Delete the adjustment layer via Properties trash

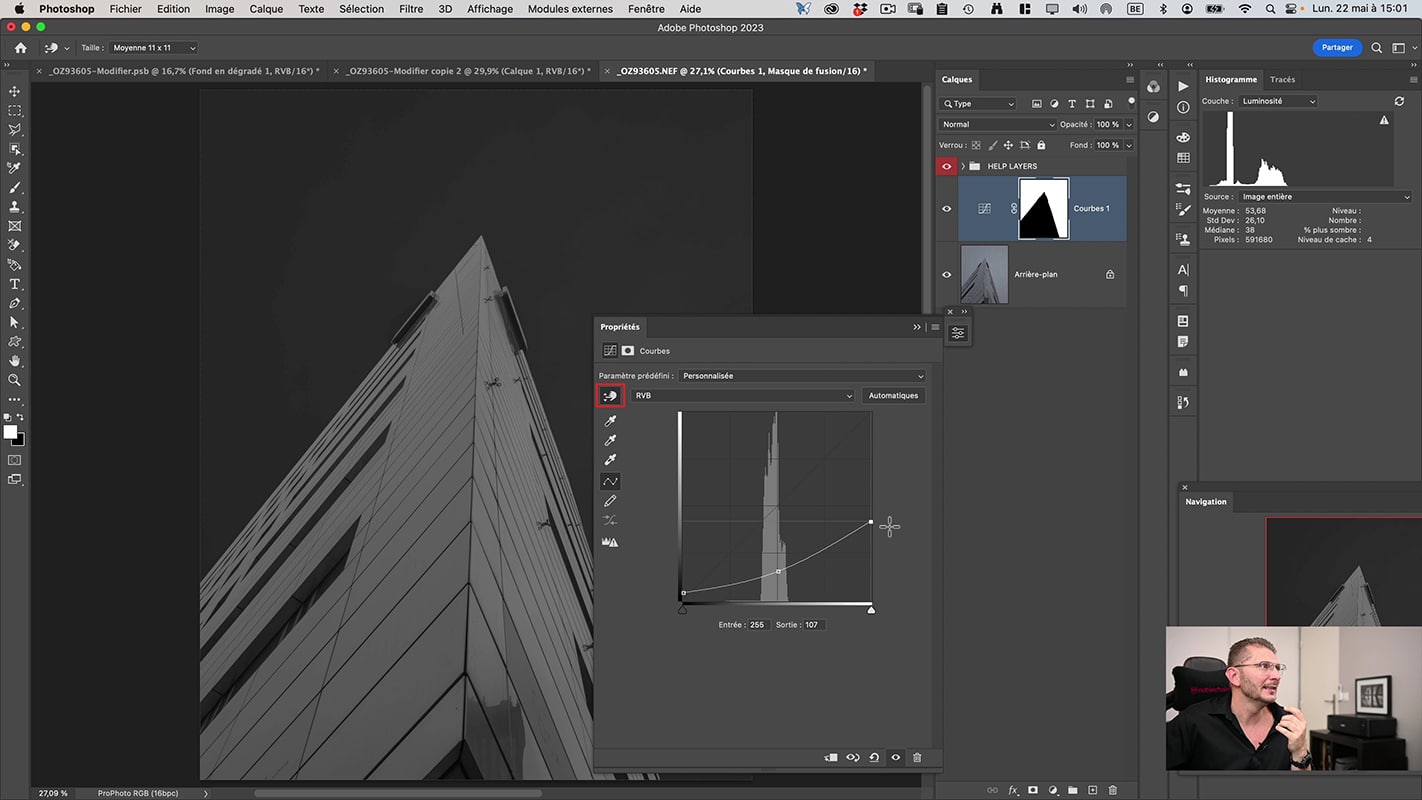point(917,758)
